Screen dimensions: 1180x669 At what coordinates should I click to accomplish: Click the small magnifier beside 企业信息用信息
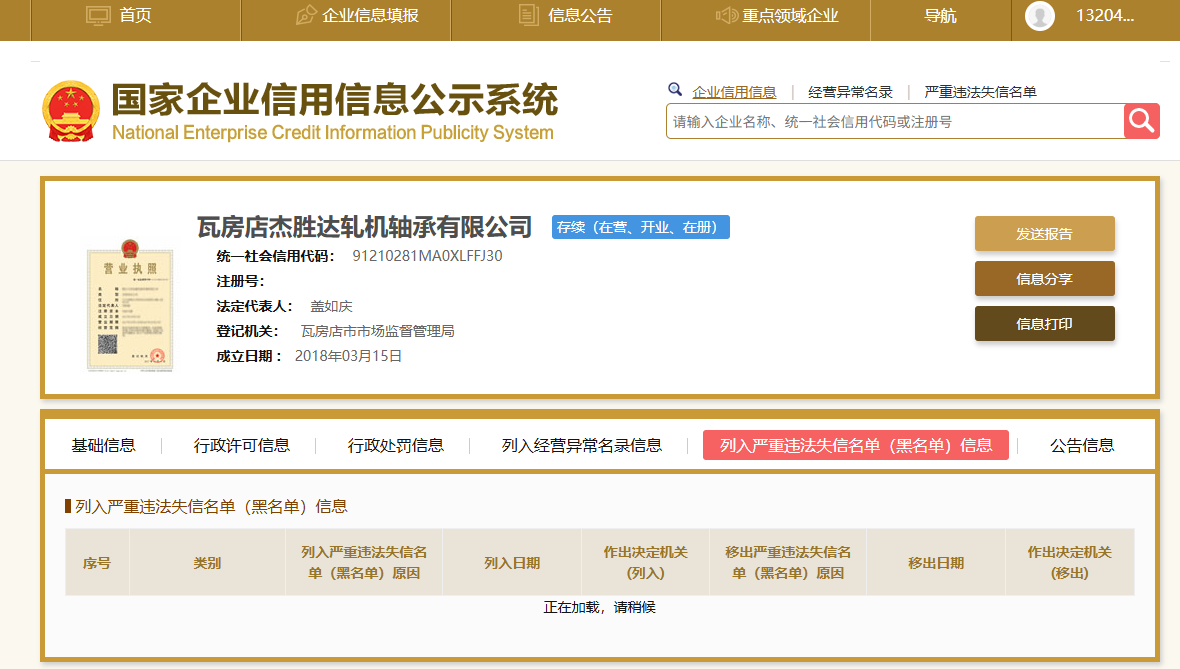pyautogui.click(x=675, y=90)
